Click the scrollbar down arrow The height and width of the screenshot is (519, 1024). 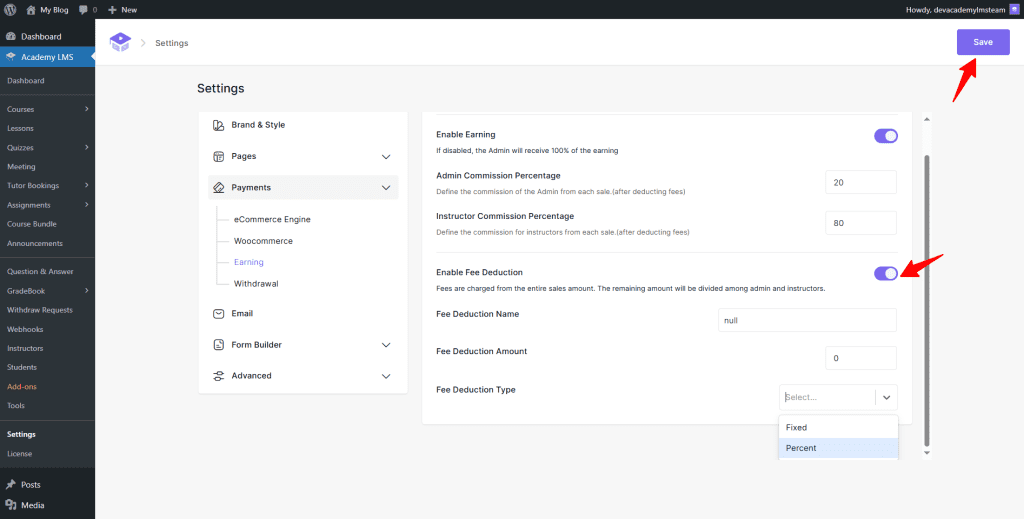click(x=927, y=452)
